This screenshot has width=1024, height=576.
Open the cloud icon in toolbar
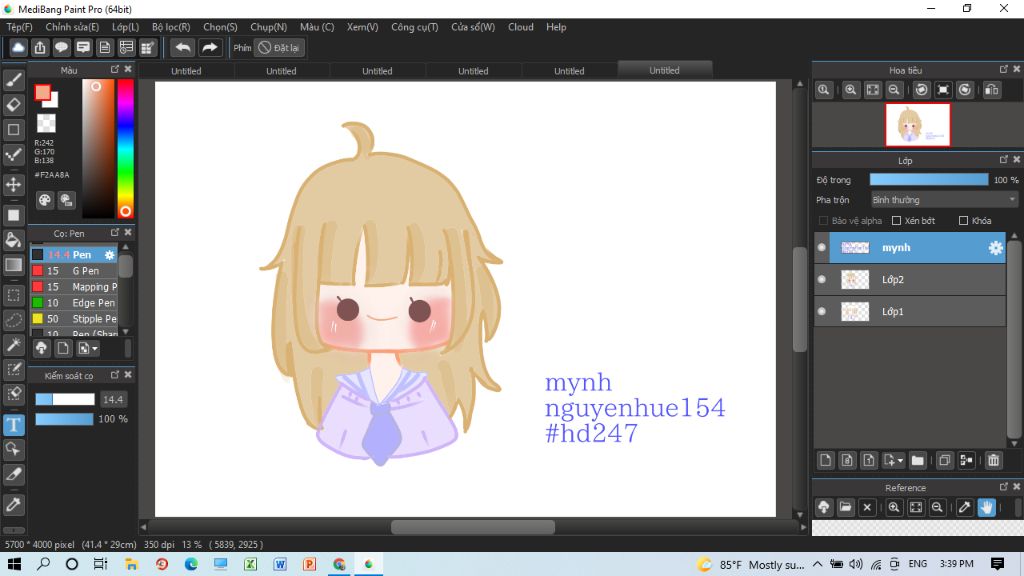tap(18, 48)
